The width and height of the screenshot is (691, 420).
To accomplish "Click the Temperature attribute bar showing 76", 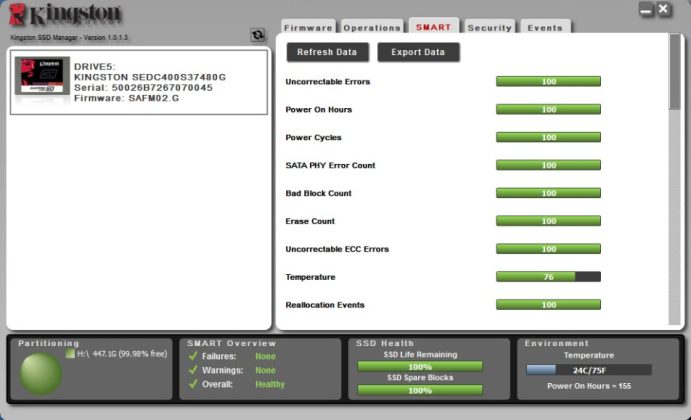I will coord(548,277).
